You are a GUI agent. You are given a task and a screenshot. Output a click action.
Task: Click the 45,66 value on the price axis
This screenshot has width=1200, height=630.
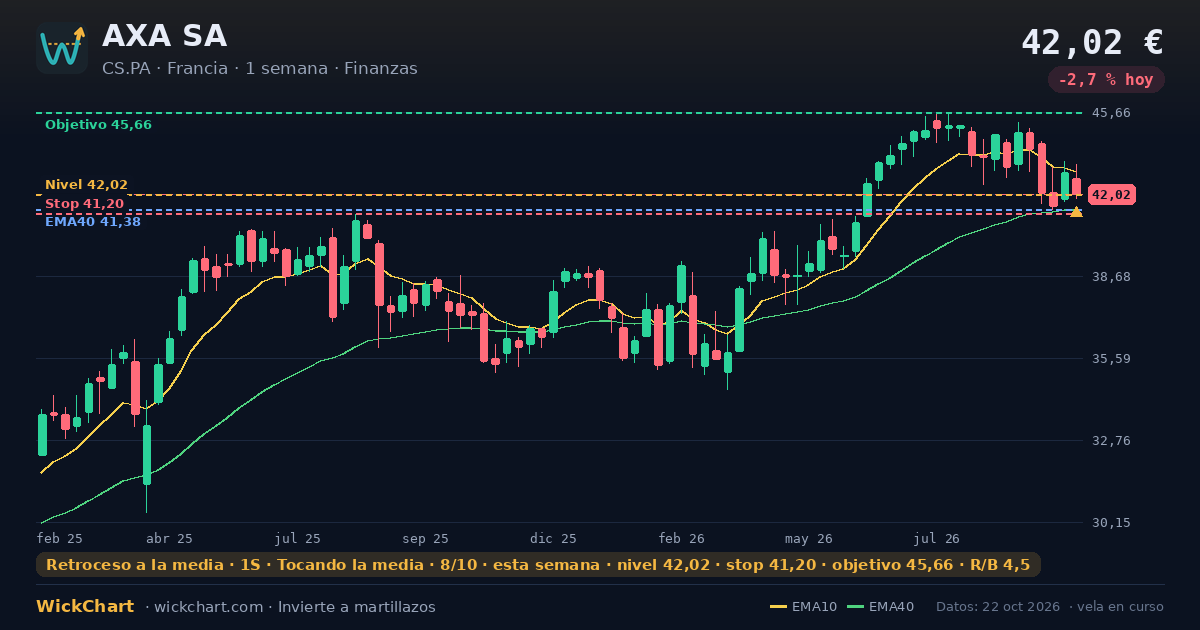1112,113
